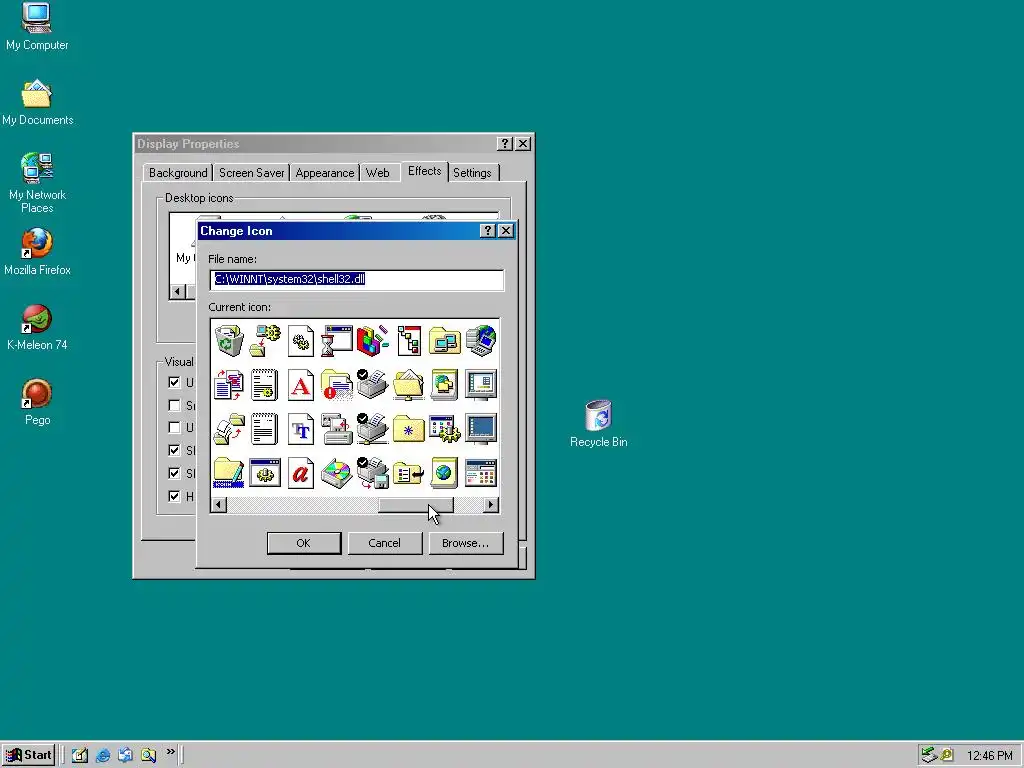This screenshot has height=768, width=1024.
Task: Select the folder with asterisk icon
Action: pos(409,429)
